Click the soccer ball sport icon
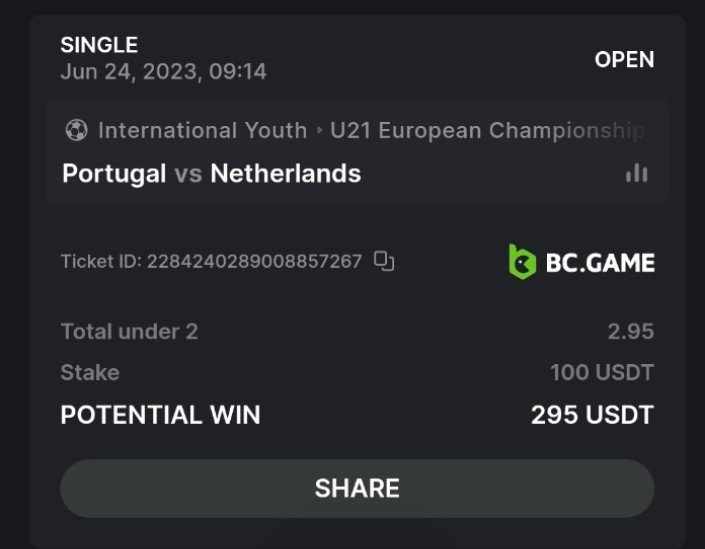Screen dimensions: 705x549 click(x=76, y=131)
